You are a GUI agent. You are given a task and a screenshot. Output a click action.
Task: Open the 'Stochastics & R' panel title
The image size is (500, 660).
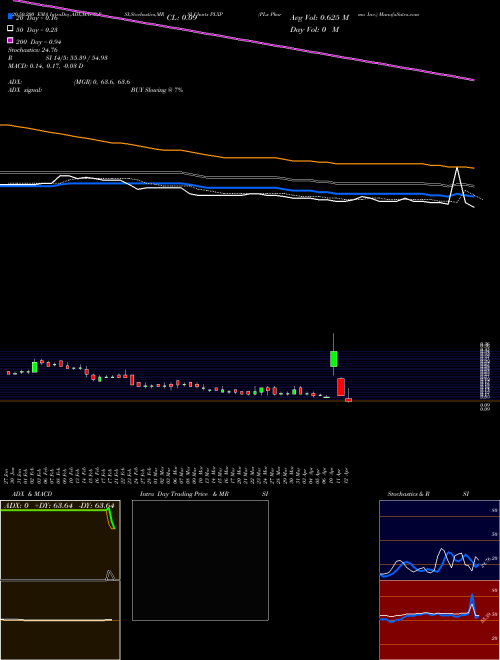click(x=409, y=494)
